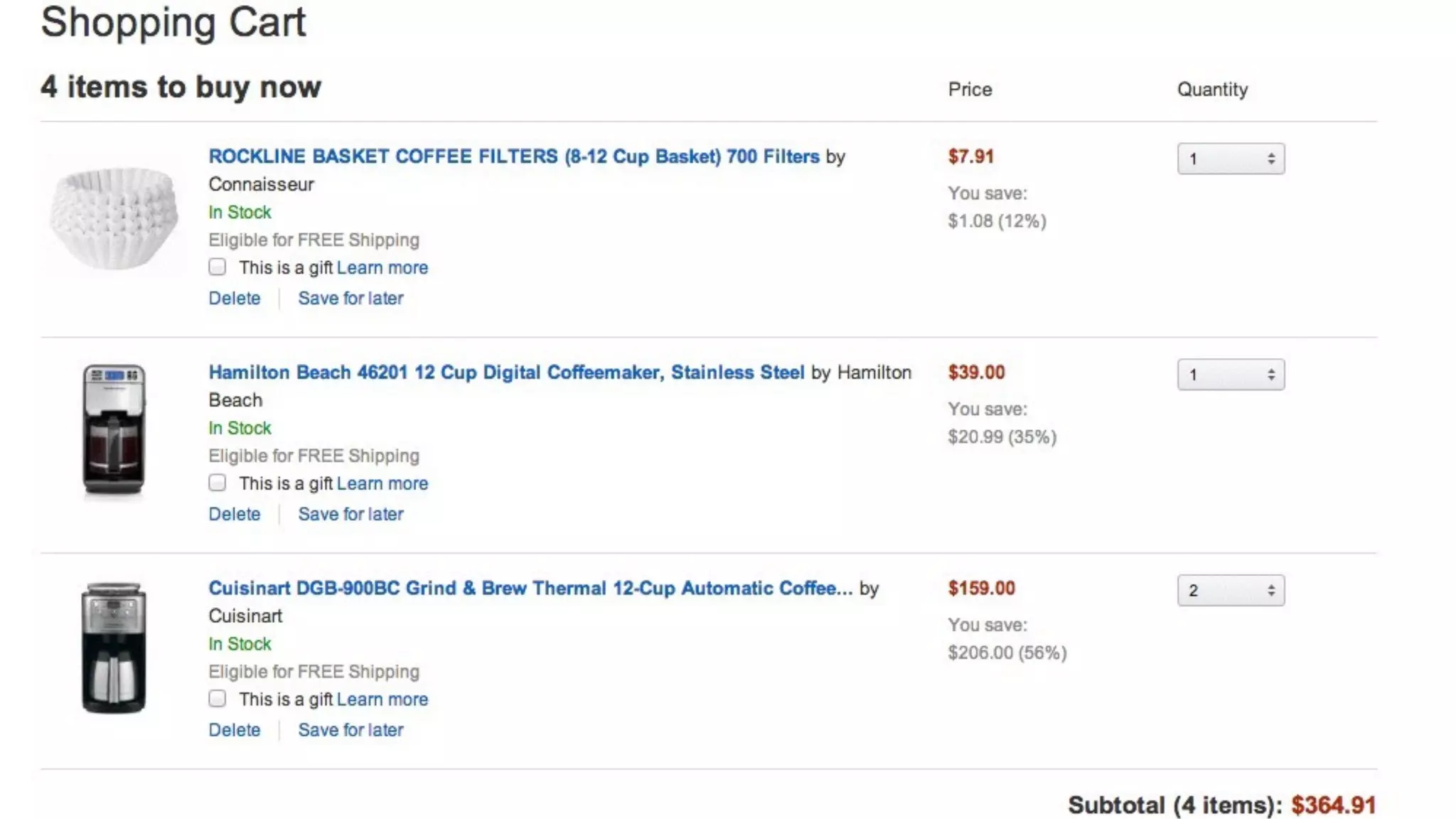Mark the Rockline coffee filters as gift
This screenshot has width=1456, height=819.
point(218,267)
